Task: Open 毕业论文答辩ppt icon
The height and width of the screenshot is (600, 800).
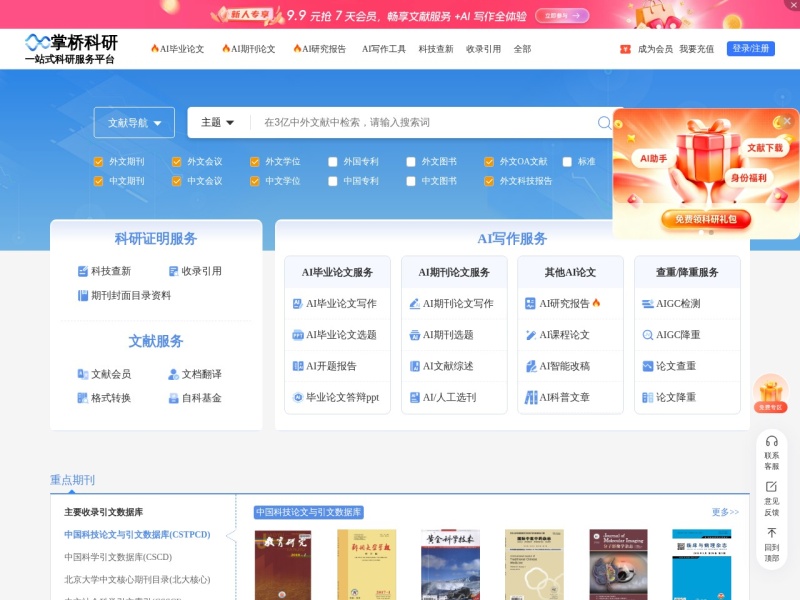Action: click(297, 397)
